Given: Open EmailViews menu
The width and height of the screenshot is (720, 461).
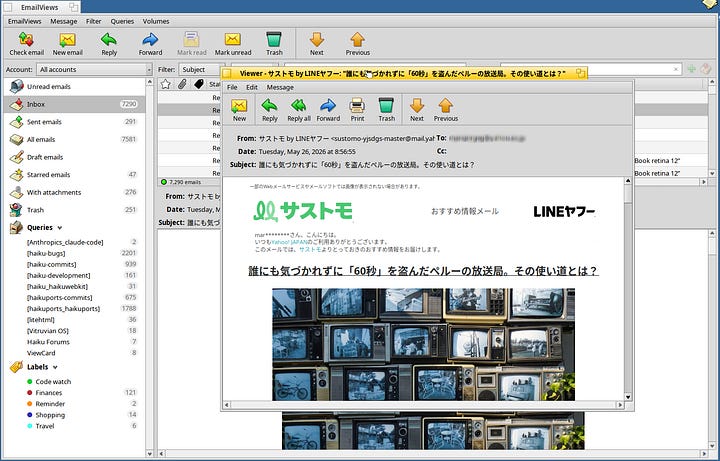Looking at the screenshot, I should click(x=25, y=21).
